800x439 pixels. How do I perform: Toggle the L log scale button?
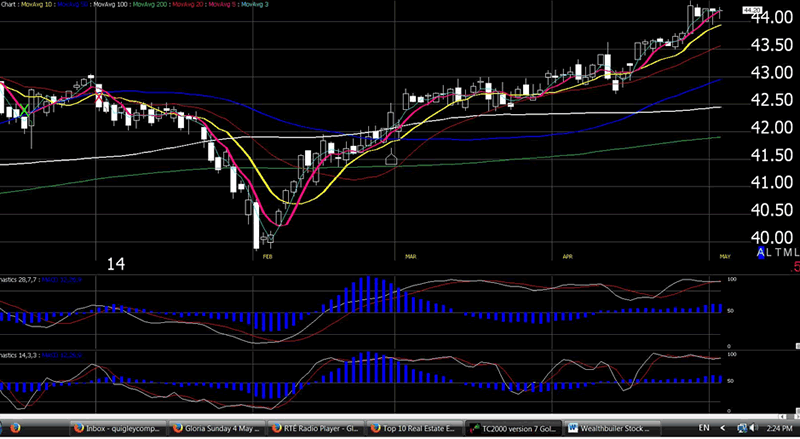(x=770, y=254)
